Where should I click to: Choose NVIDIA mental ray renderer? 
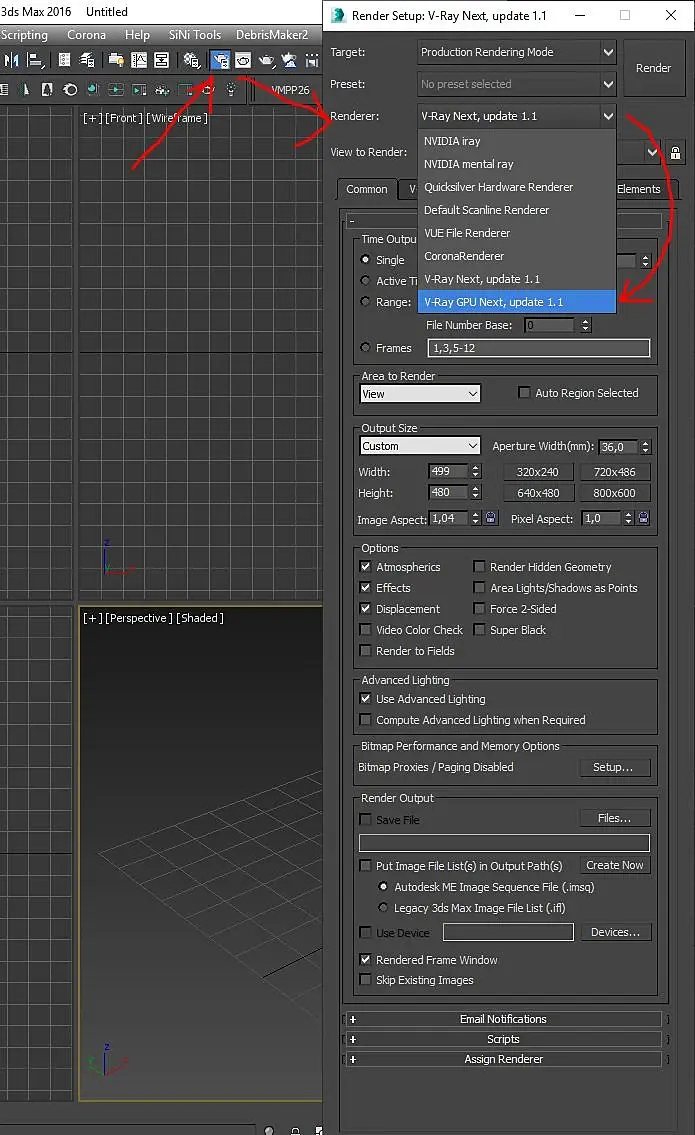(x=517, y=164)
